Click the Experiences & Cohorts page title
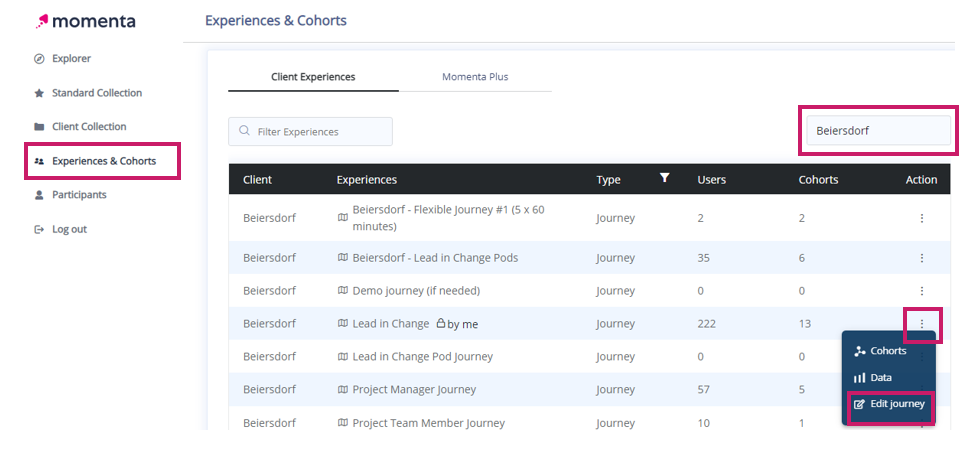This screenshot has width=971, height=452. pyautogui.click(x=276, y=20)
